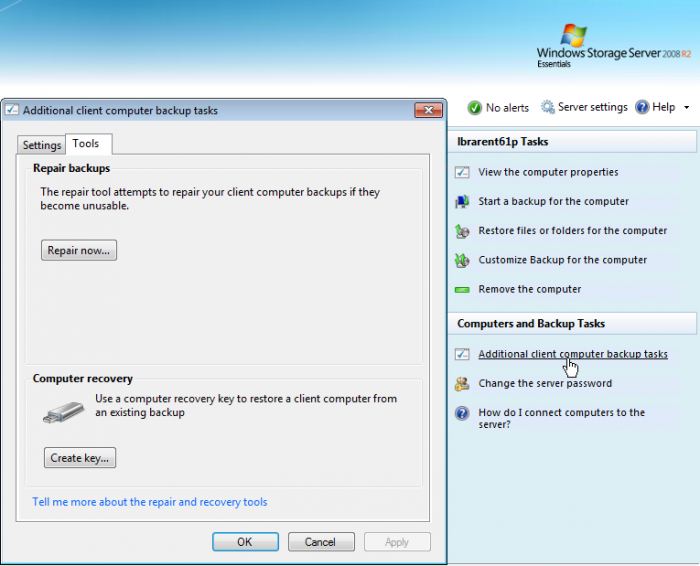Click the computer recovery key description text

tap(246, 405)
